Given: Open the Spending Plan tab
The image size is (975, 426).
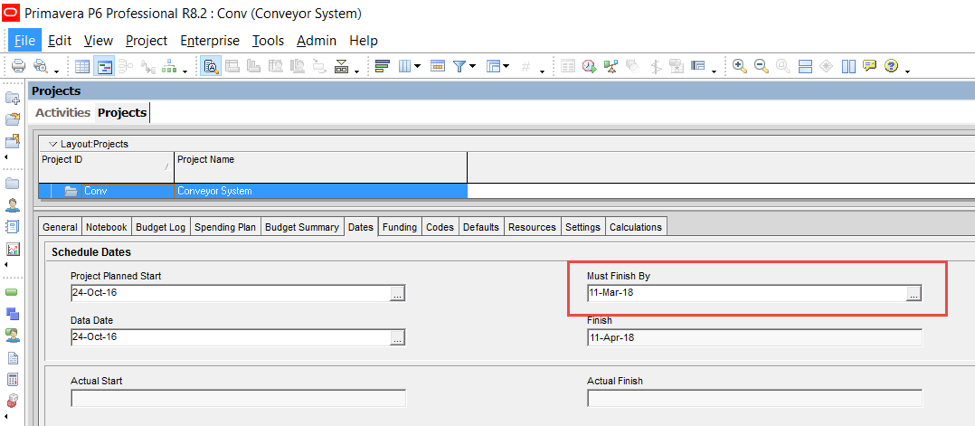Looking at the screenshot, I should point(225,227).
